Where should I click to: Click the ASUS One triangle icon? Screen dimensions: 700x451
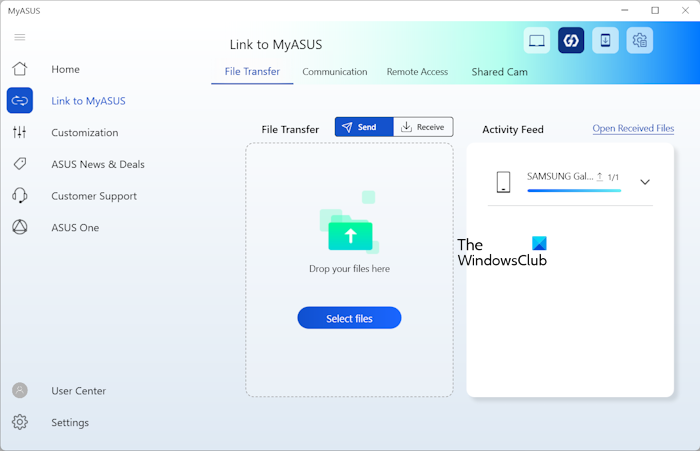pyautogui.click(x=20, y=227)
